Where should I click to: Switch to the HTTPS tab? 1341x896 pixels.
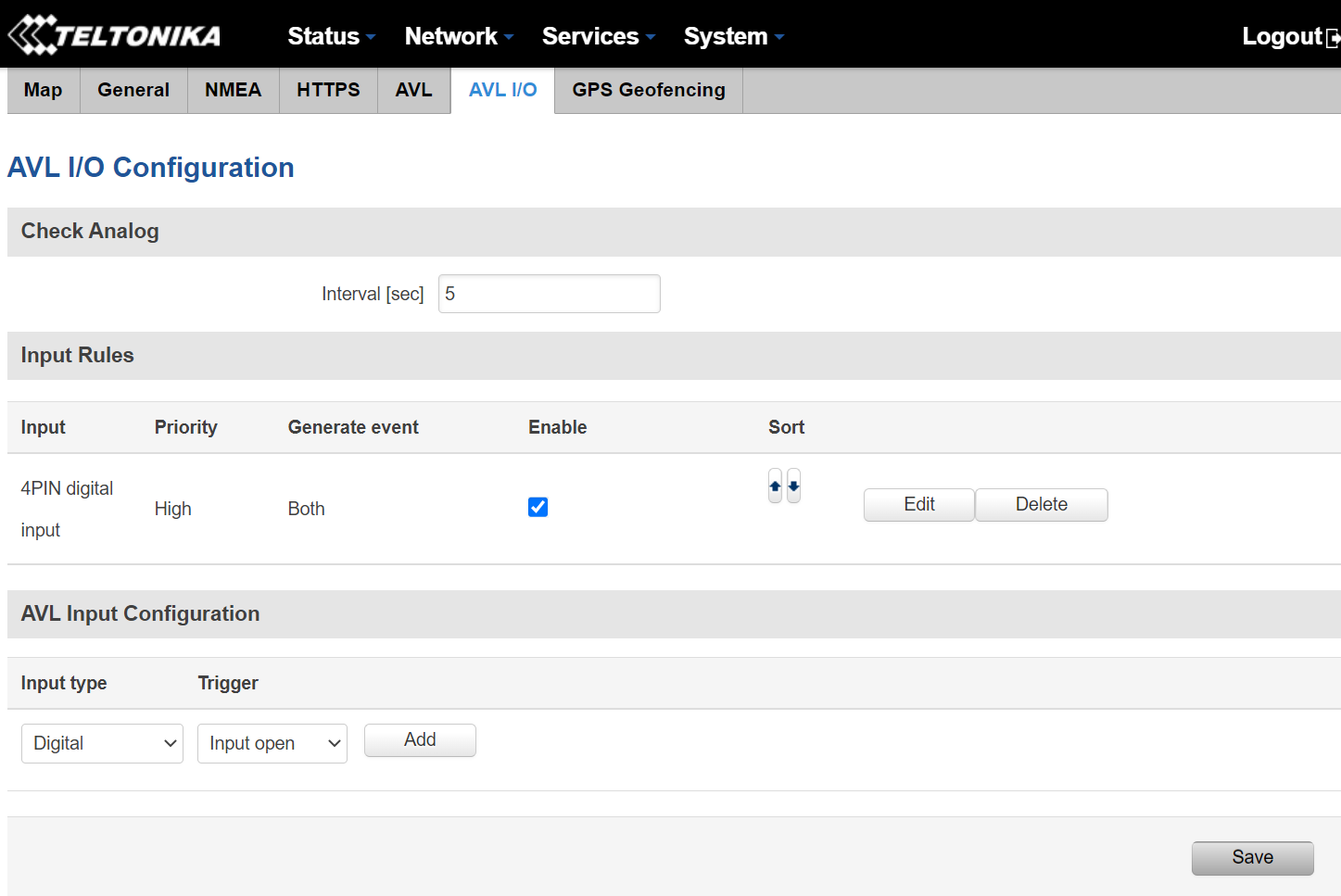328,90
